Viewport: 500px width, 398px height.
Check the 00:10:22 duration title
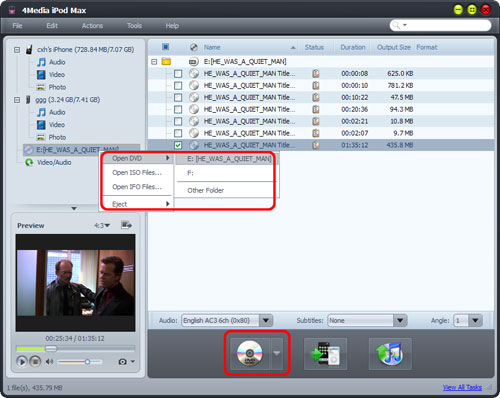click(x=178, y=97)
